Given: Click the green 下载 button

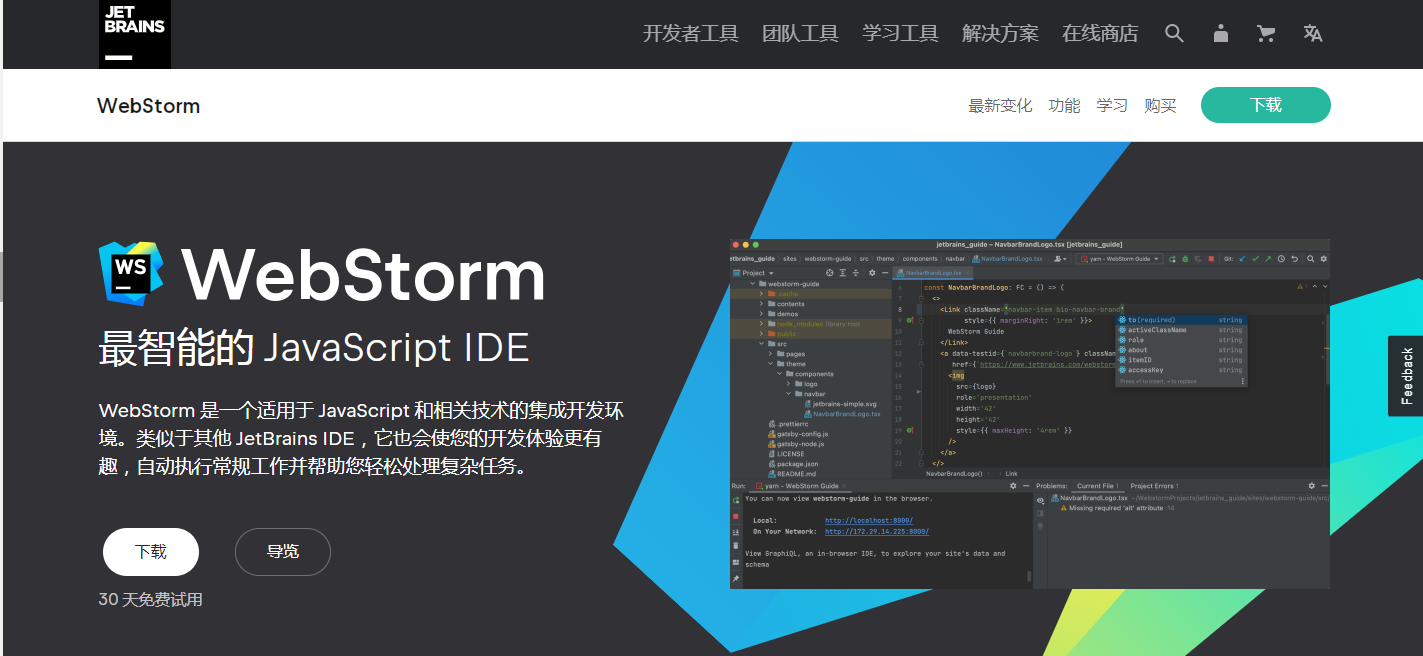Looking at the screenshot, I should pyautogui.click(x=1266, y=105).
